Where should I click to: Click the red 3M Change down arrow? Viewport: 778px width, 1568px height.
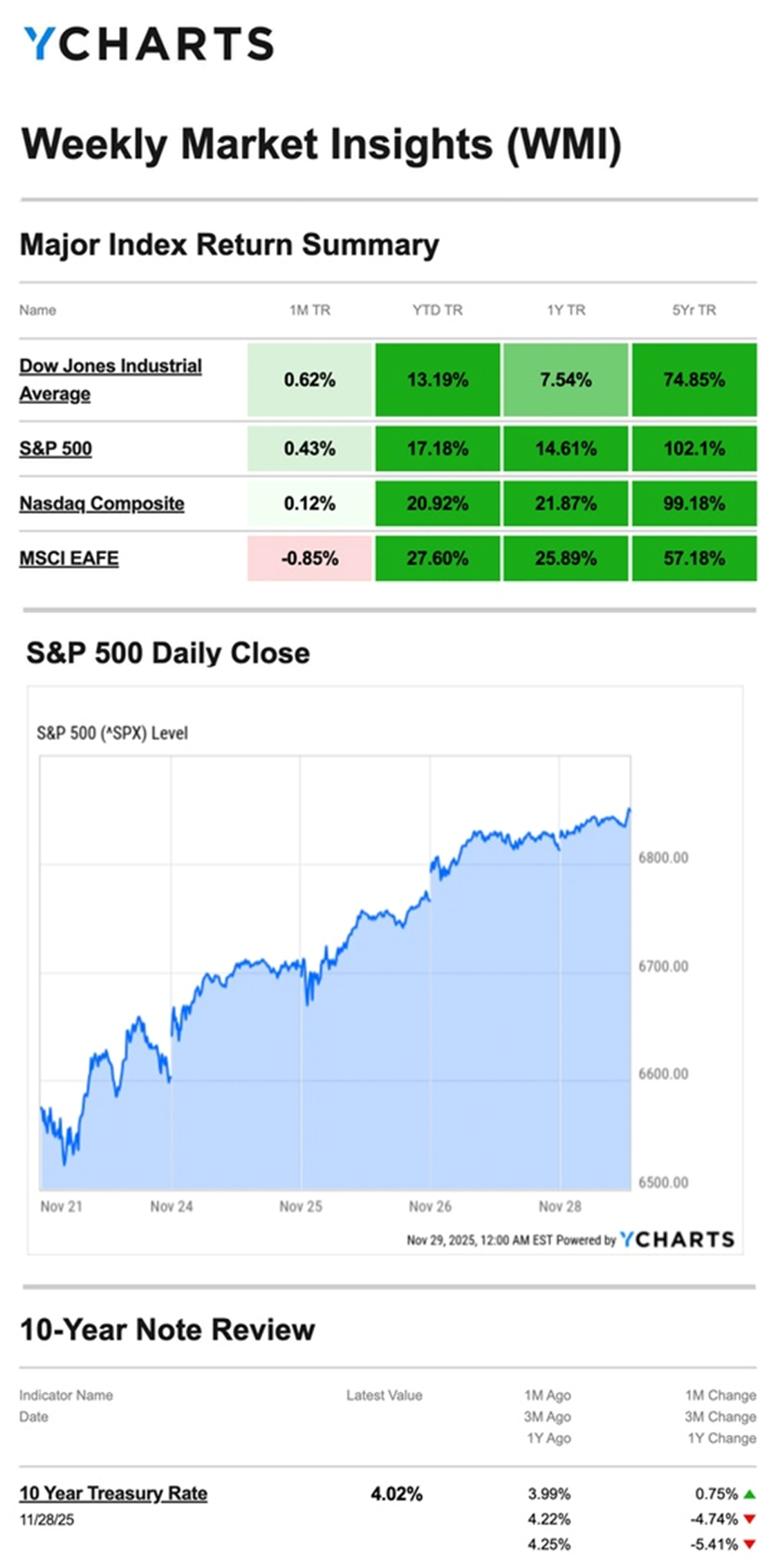pyautogui.click(x=750, y=1520)
